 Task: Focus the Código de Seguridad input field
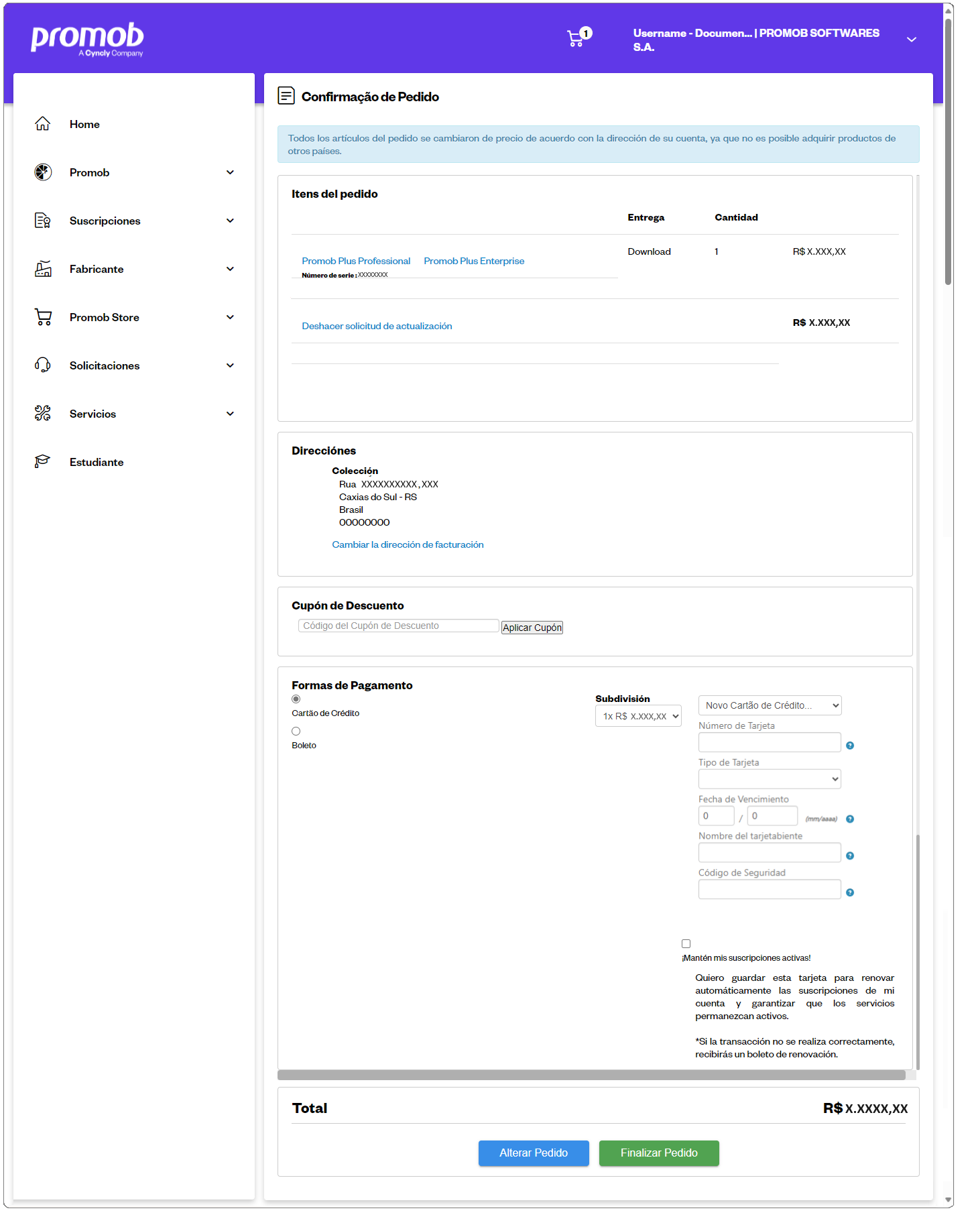[770, 889]
